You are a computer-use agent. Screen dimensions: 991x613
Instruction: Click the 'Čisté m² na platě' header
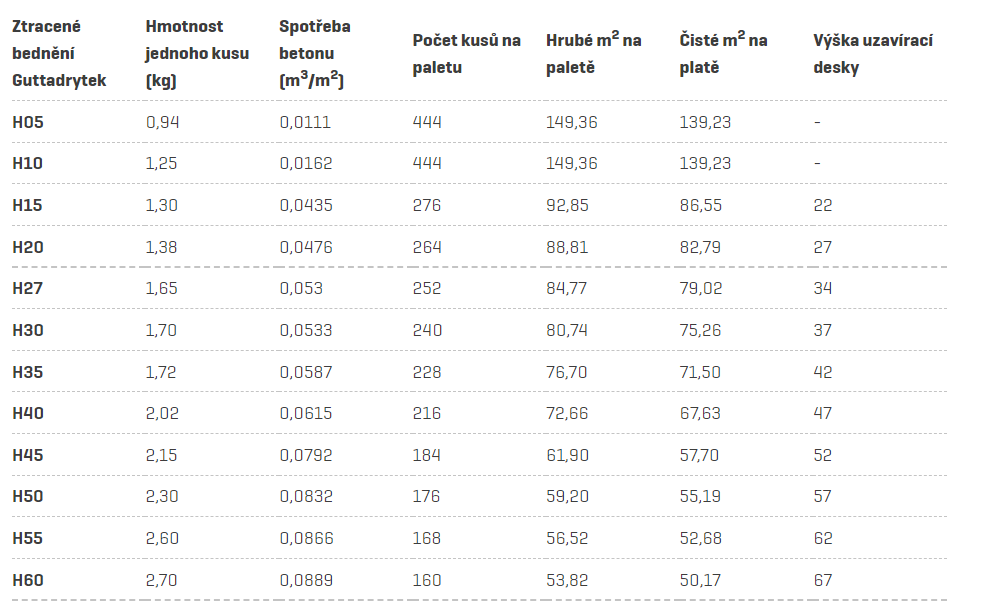pyautogui.click(x=724, y=54)
